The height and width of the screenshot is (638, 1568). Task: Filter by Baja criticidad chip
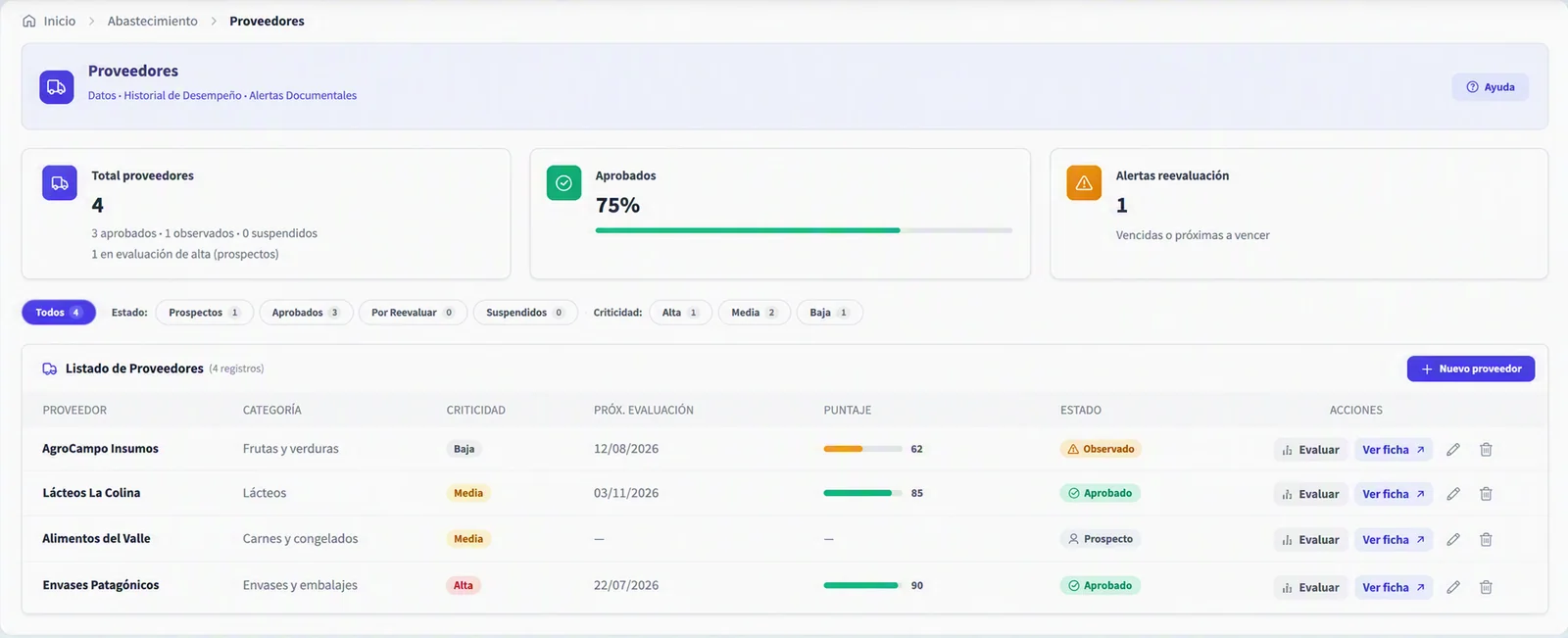pyautogui.click(x=829, y=313)
